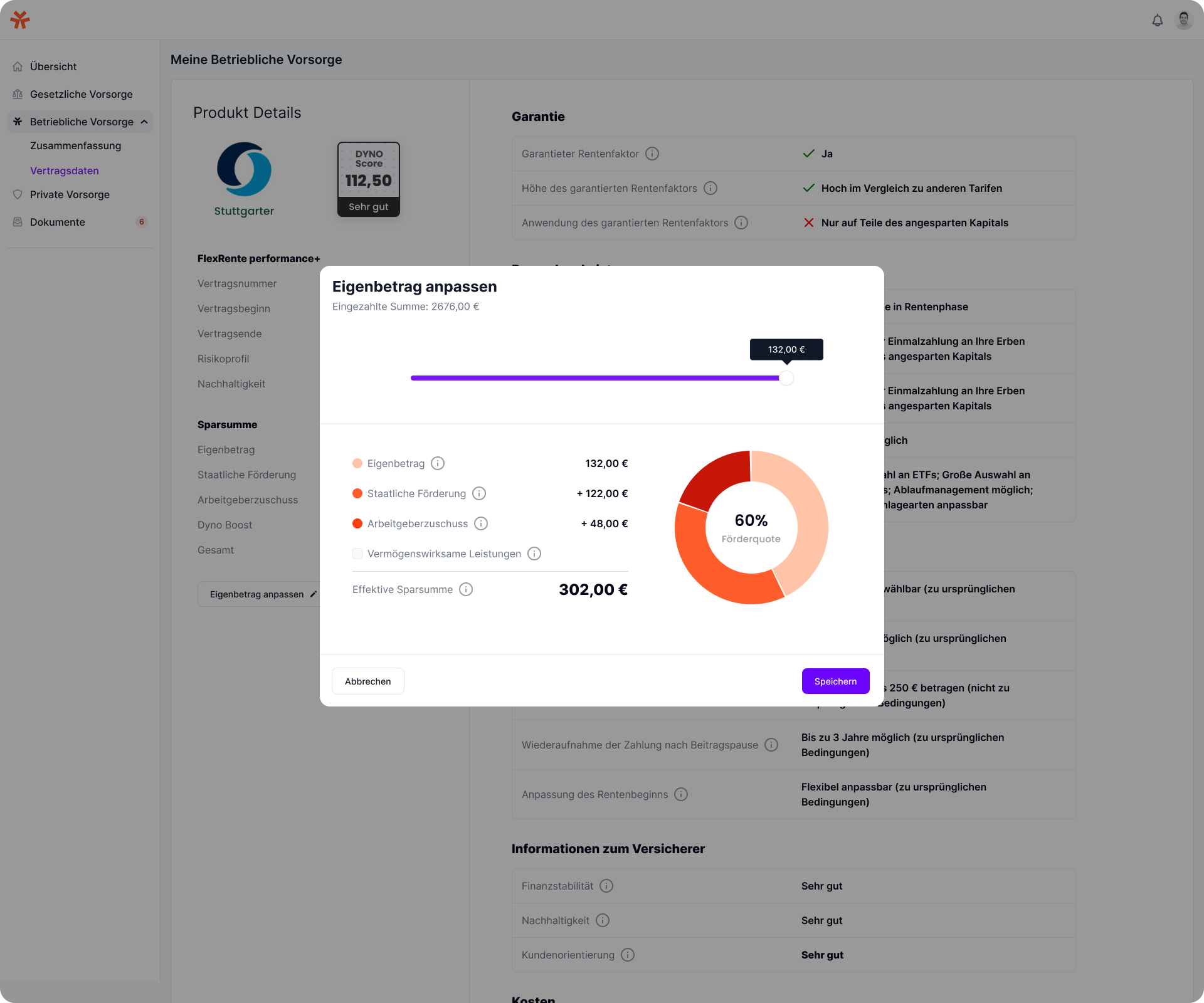Click info icon beside Staatliche Förderung

pos(479,493)
